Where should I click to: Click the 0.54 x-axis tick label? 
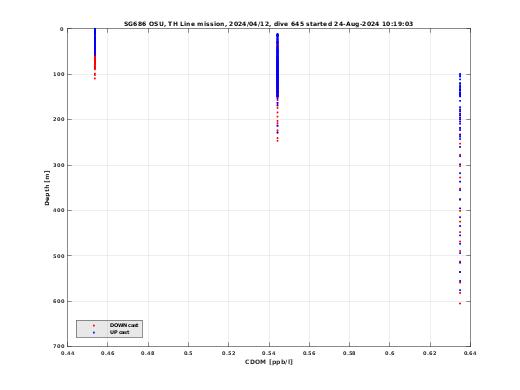click(269, 353)
